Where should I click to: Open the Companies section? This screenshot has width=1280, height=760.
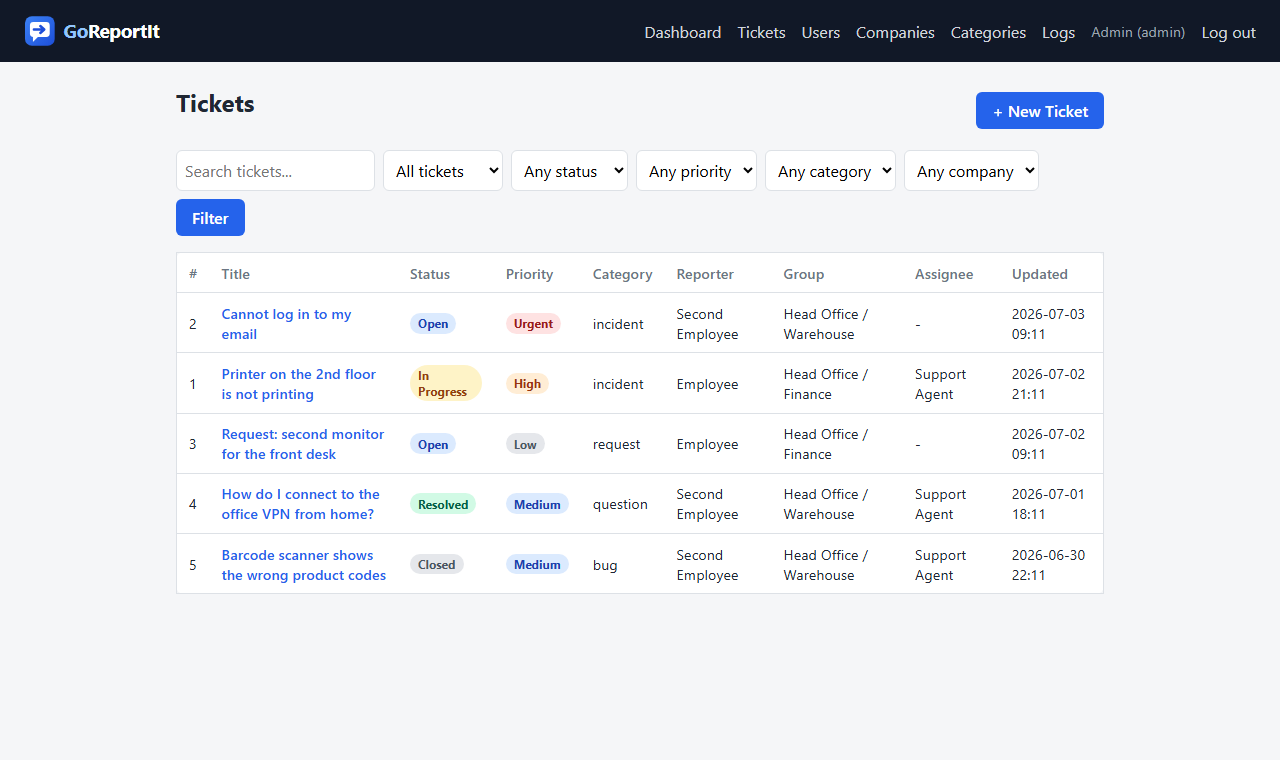point(895,32)
